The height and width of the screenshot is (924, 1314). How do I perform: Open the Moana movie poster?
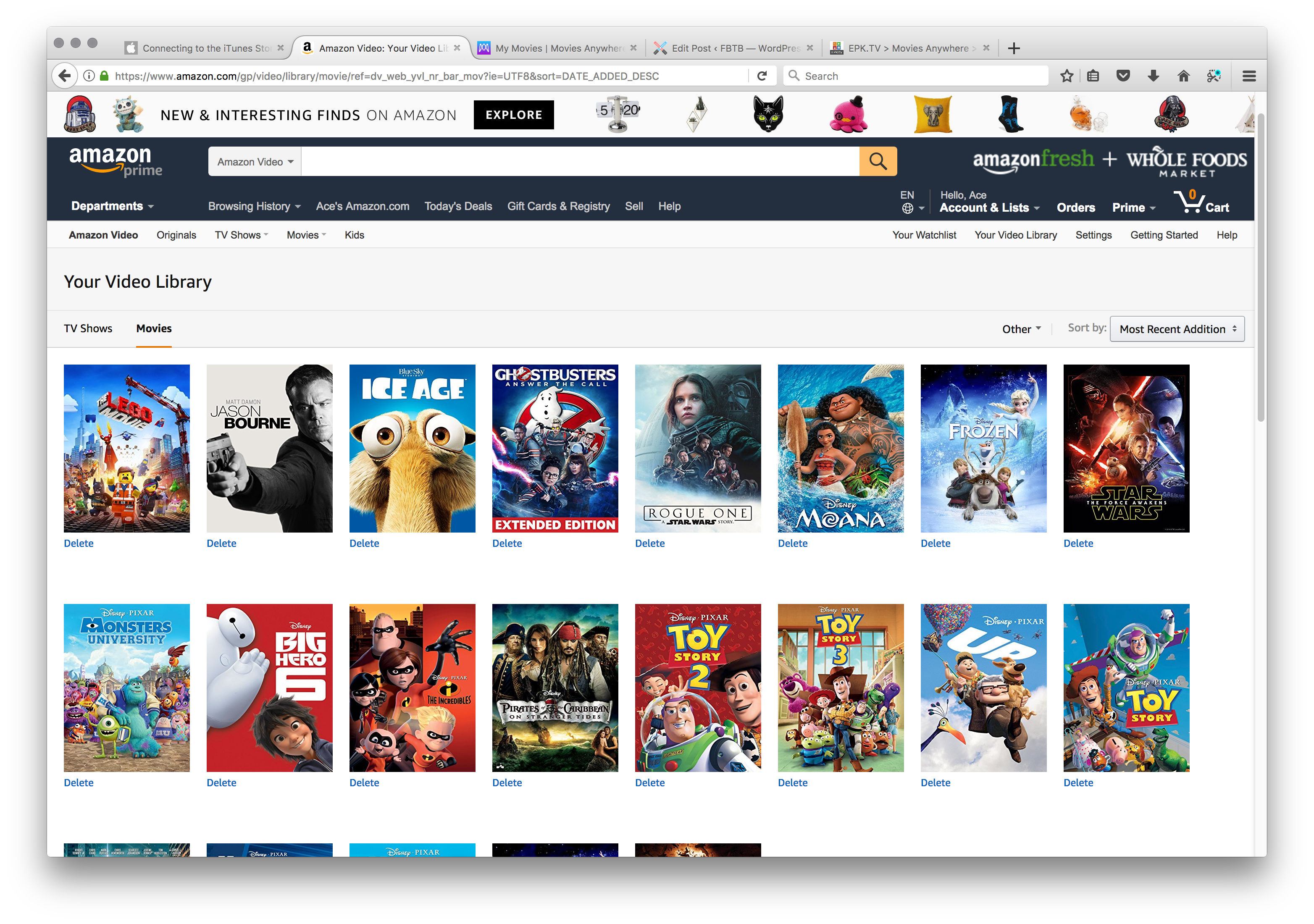click(841, 449)
